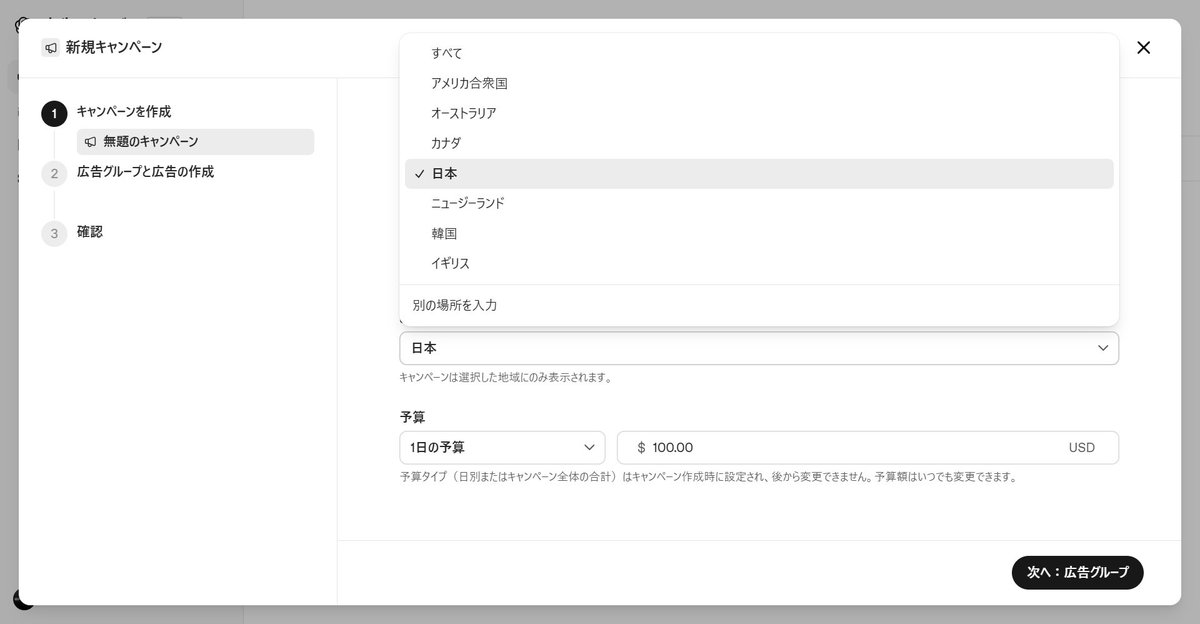Screen dimensions: 1200x624
Task: Pick カナダ from the region list
Action: [x=758, y=143]
